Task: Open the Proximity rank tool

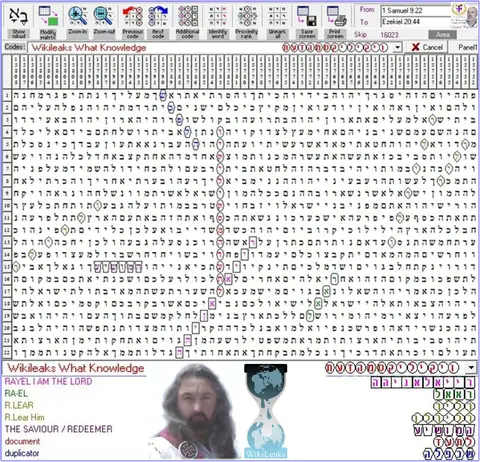Action: pyautogui.click(x=247, y=21)
